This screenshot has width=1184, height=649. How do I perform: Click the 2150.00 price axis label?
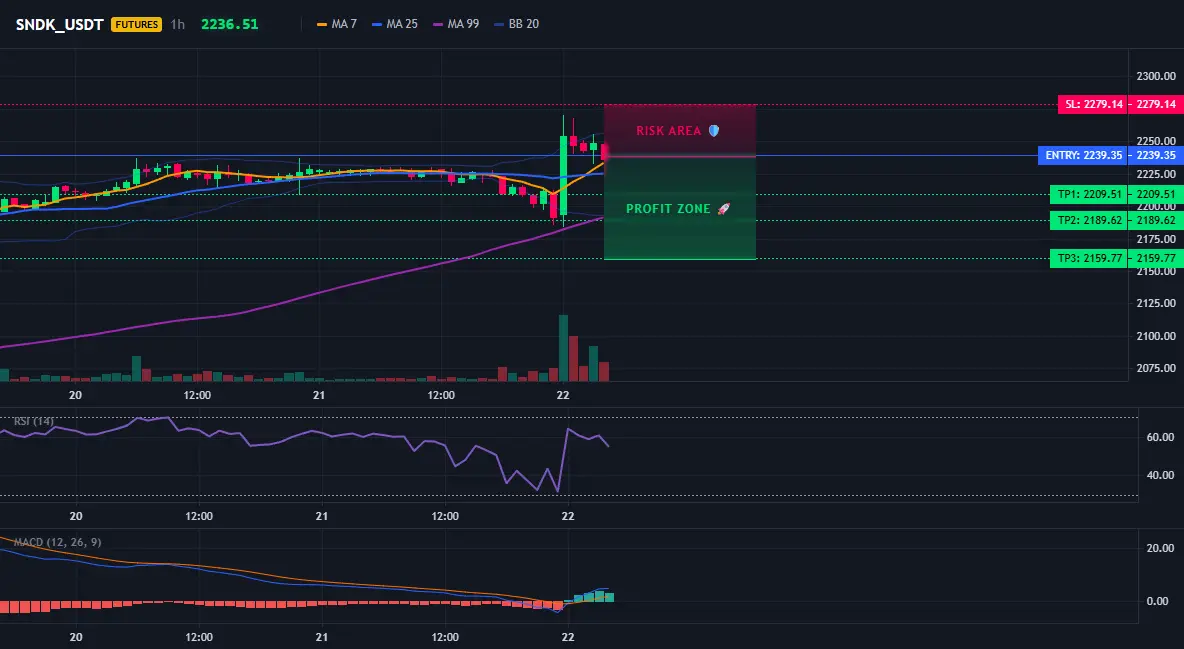pyautogui.click(x=1155, y=272)
